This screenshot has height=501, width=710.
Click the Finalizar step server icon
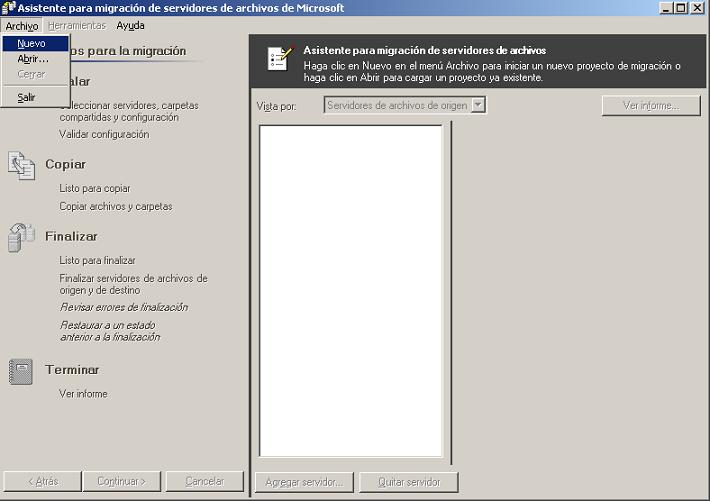[x=21, y=237]
